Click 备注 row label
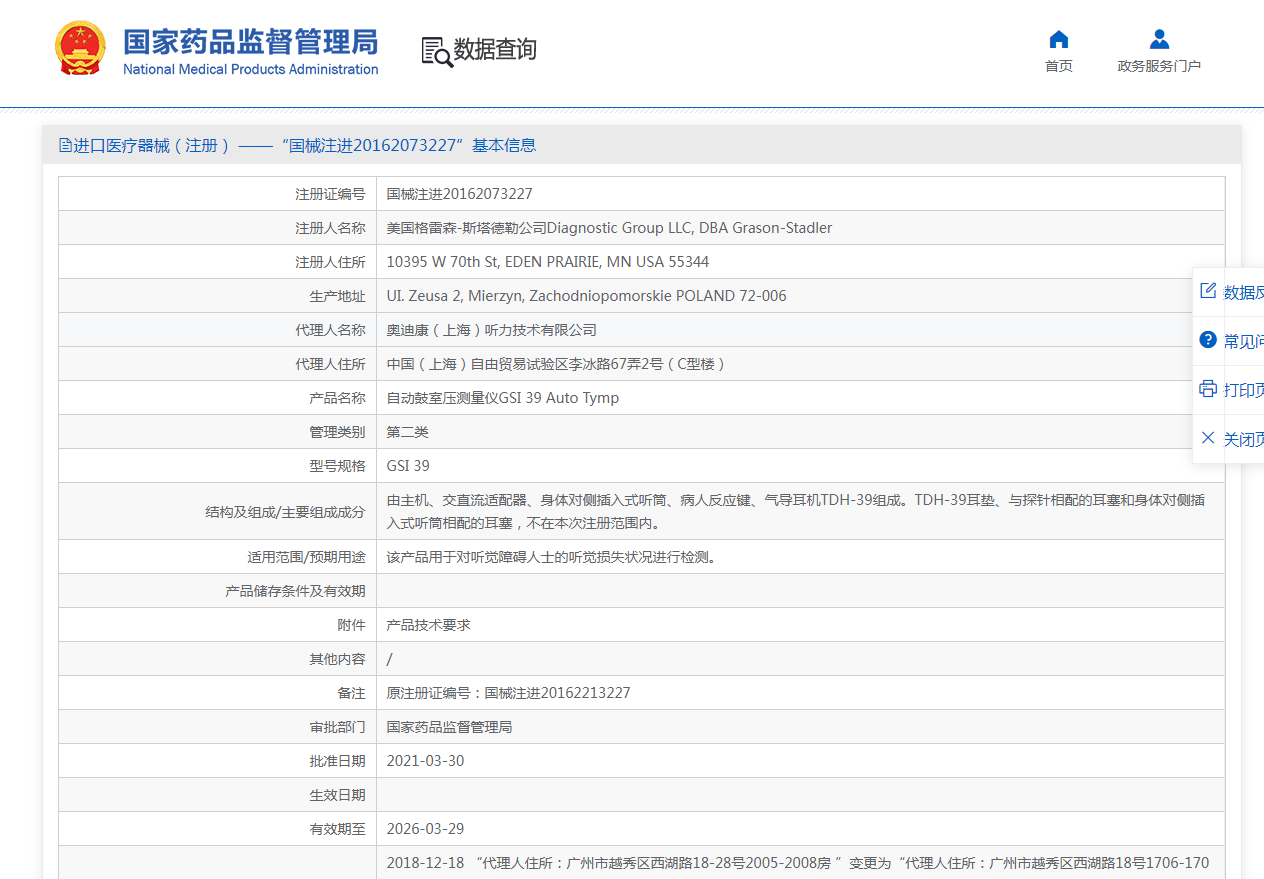 click(351, 693)
